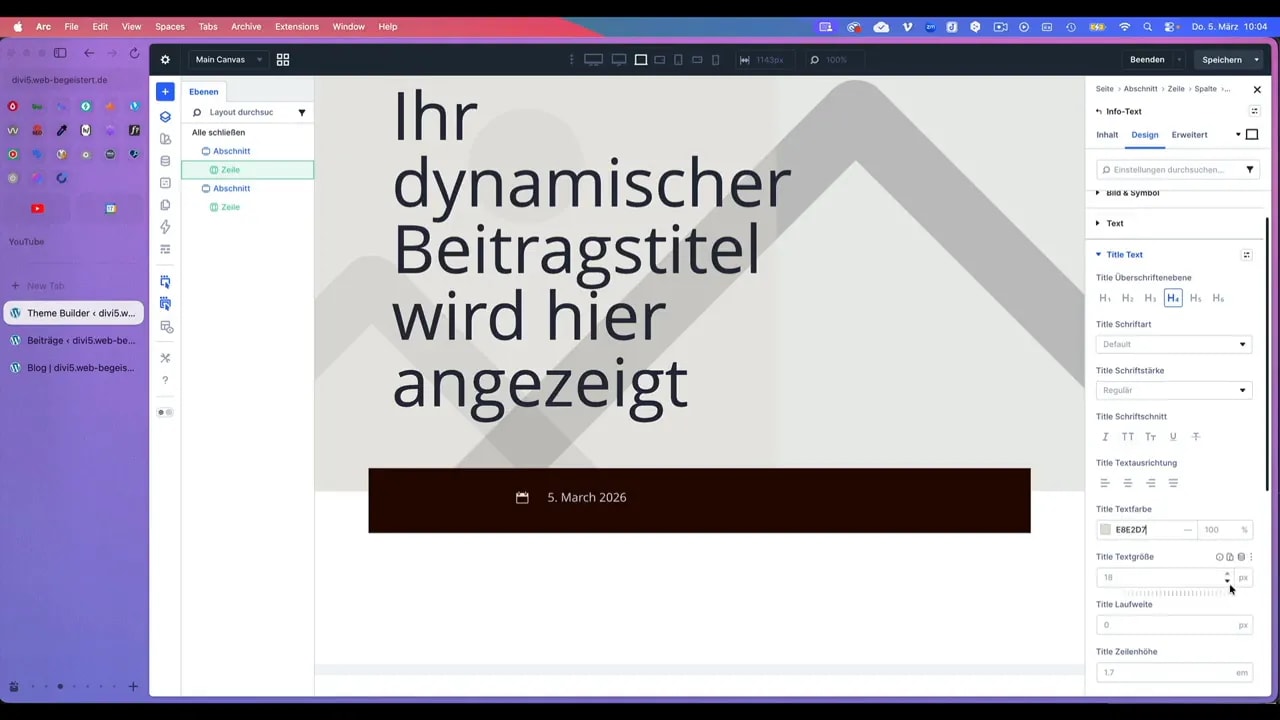Toggle italic in Title Schriftschnitt

point(1105,436)
